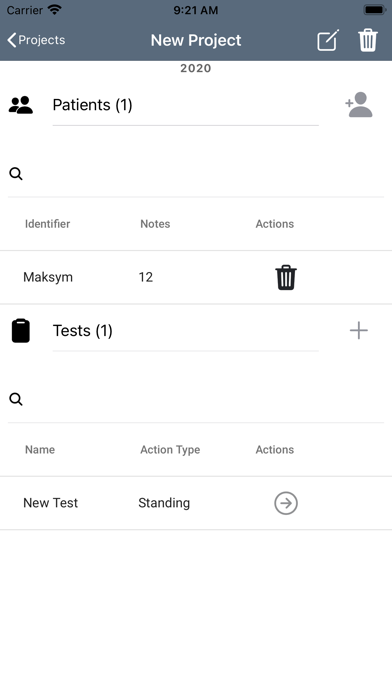Sort tests by Name column header
The image size is (392, 696).
(x=40, y=450)
